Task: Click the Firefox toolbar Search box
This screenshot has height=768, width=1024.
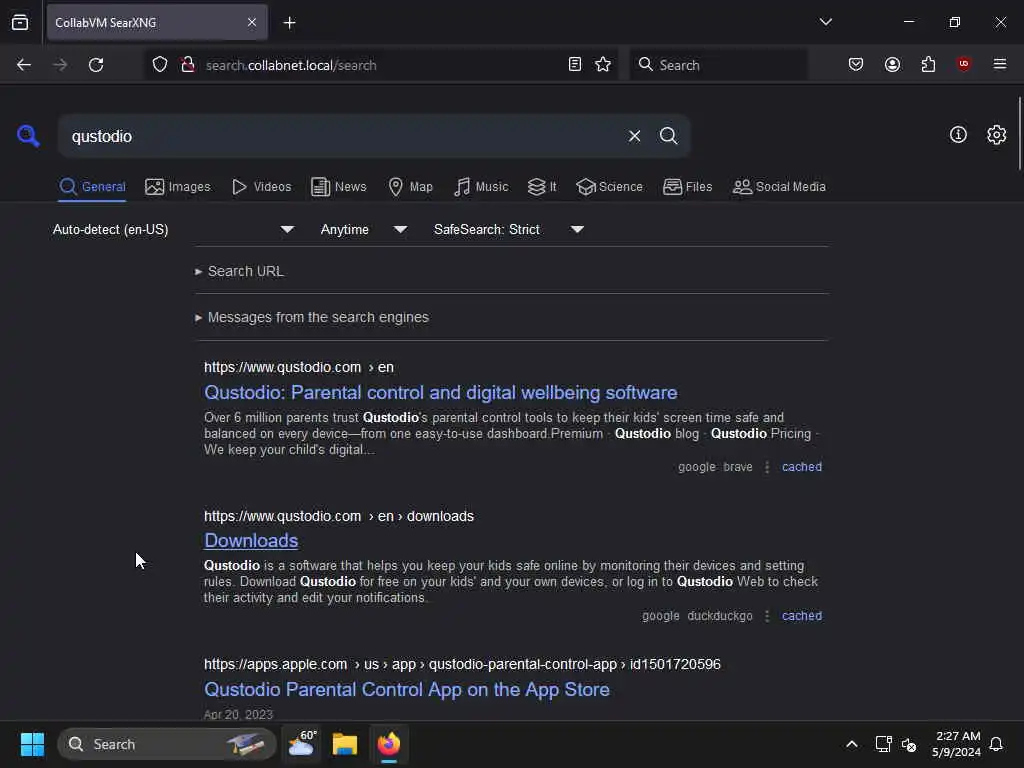Action: 718,65
